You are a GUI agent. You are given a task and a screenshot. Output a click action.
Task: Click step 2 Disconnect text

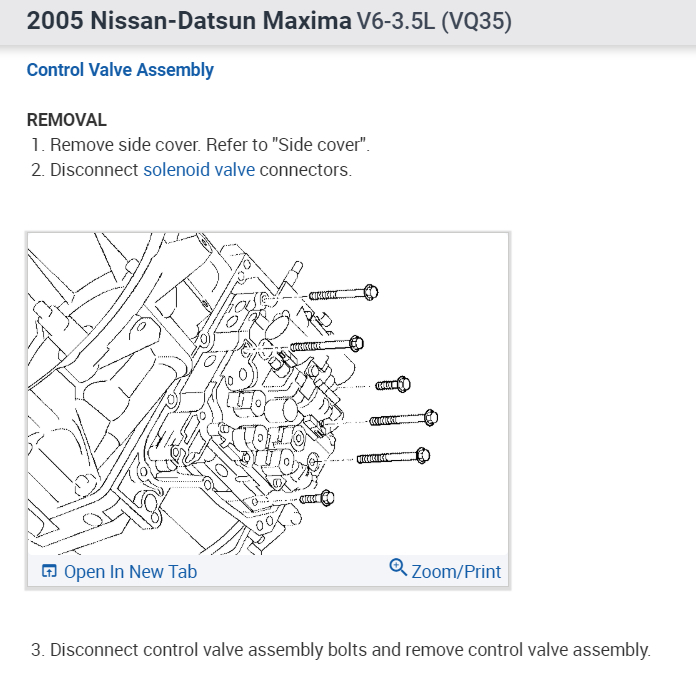[94, 170]
